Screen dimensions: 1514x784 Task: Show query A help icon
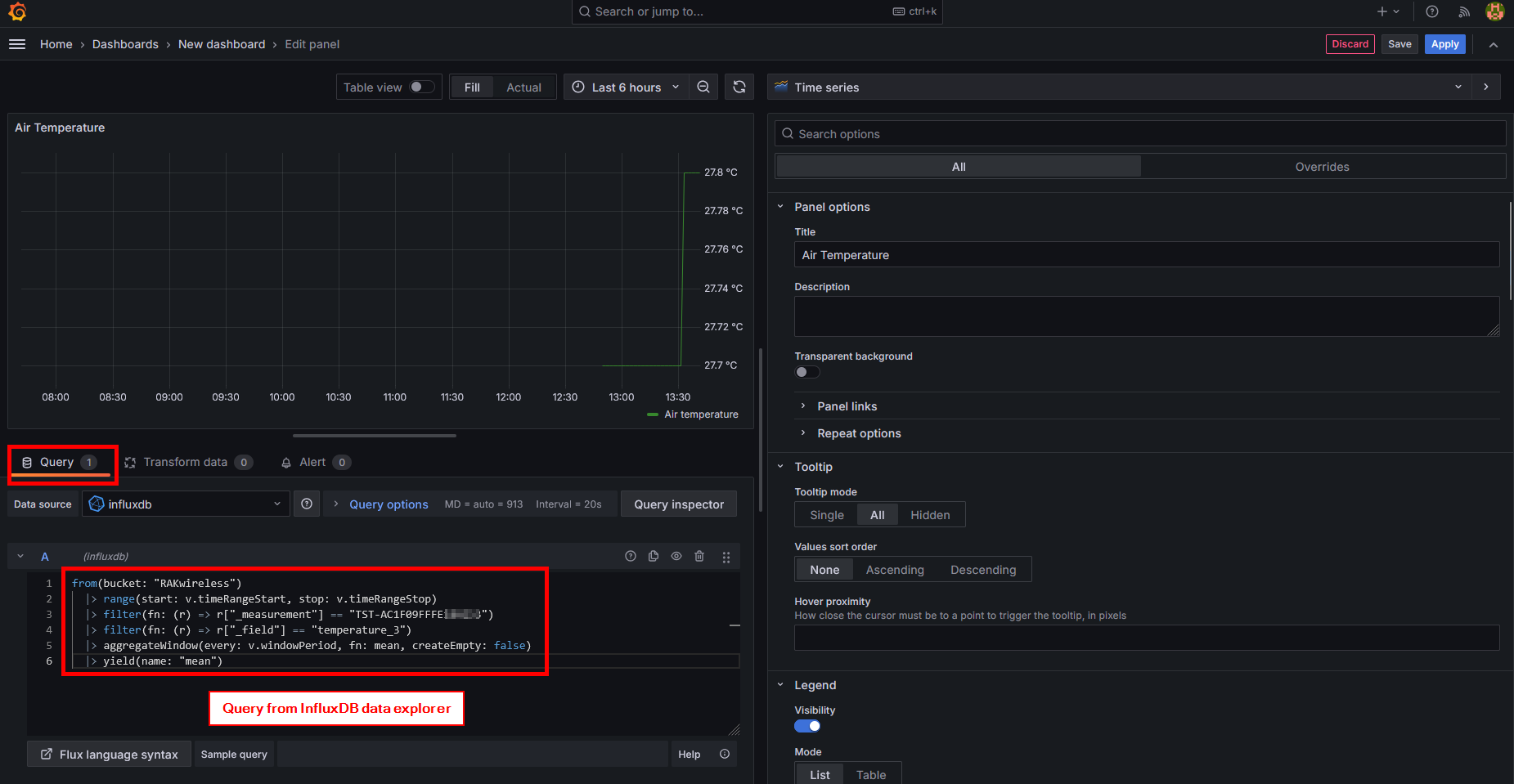[x=631, y=556]
